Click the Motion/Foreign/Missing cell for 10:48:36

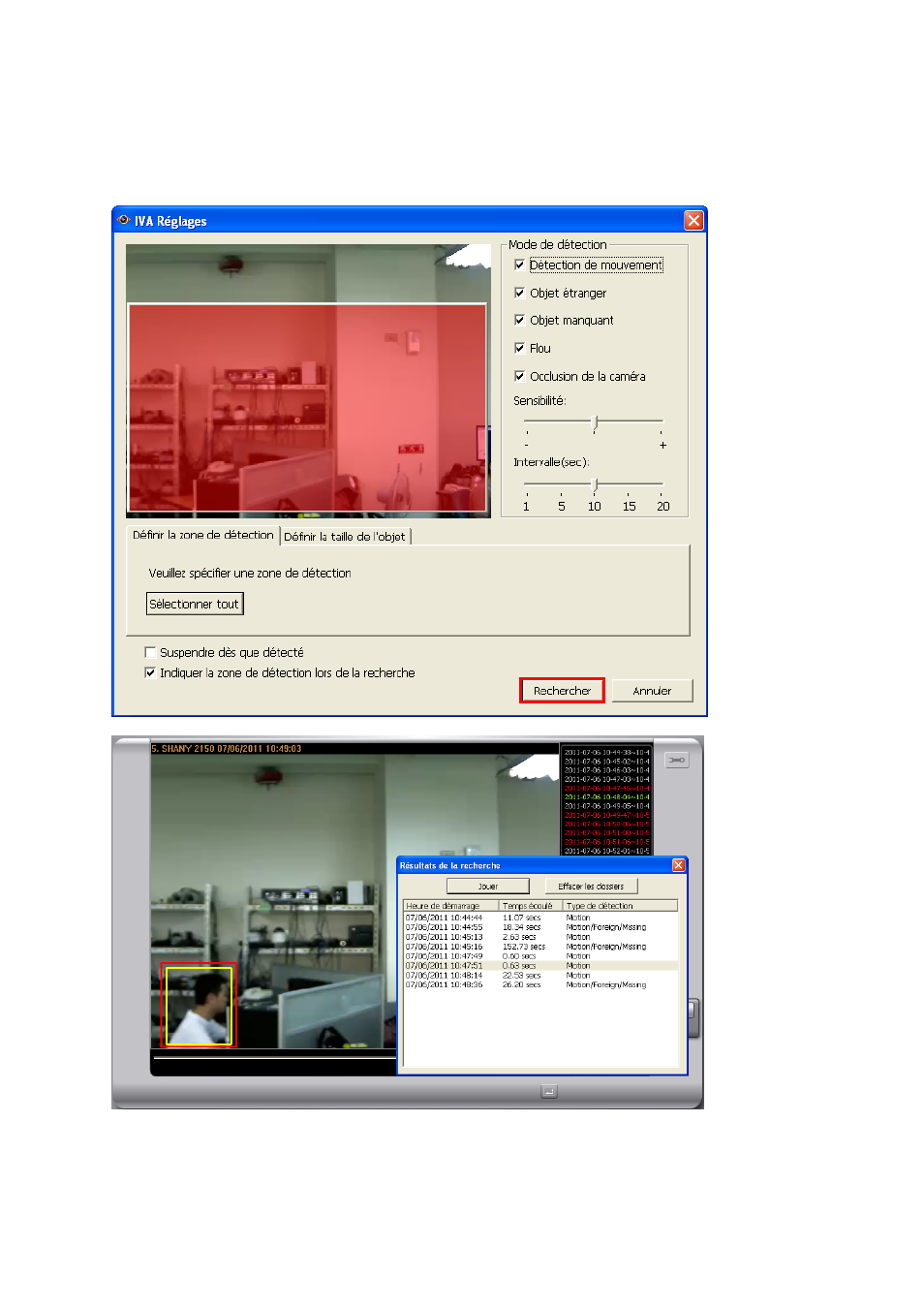pos(606,985)
